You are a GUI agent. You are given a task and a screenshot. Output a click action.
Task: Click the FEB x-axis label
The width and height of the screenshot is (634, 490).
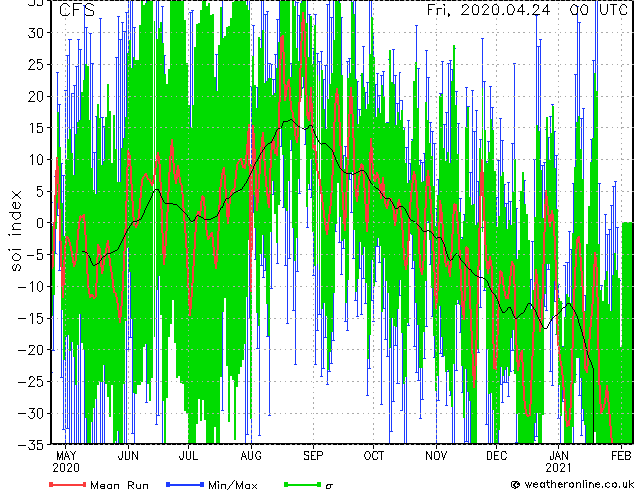point(621,456)
